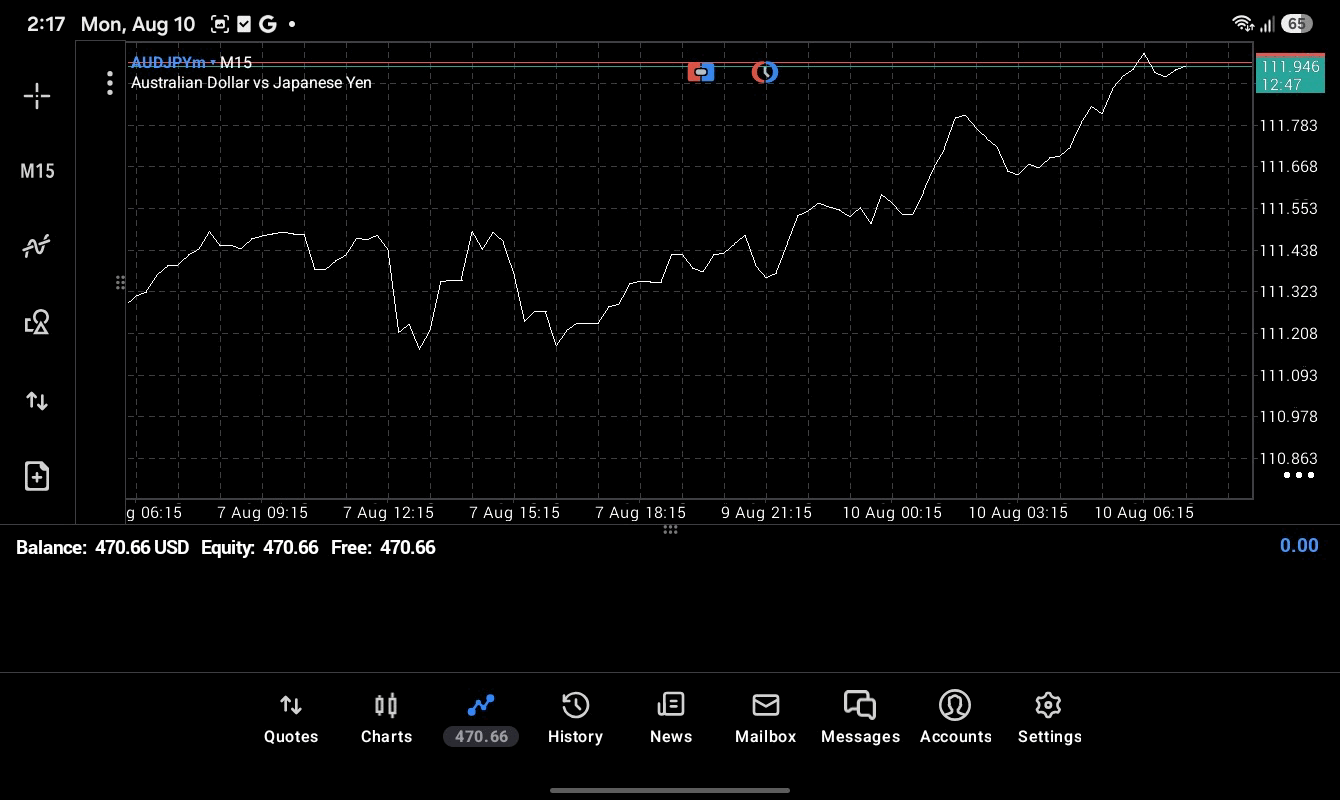Tap the new order document icon
The height and width of the screenshot is (800, 1340).
(x=37, y=476)
